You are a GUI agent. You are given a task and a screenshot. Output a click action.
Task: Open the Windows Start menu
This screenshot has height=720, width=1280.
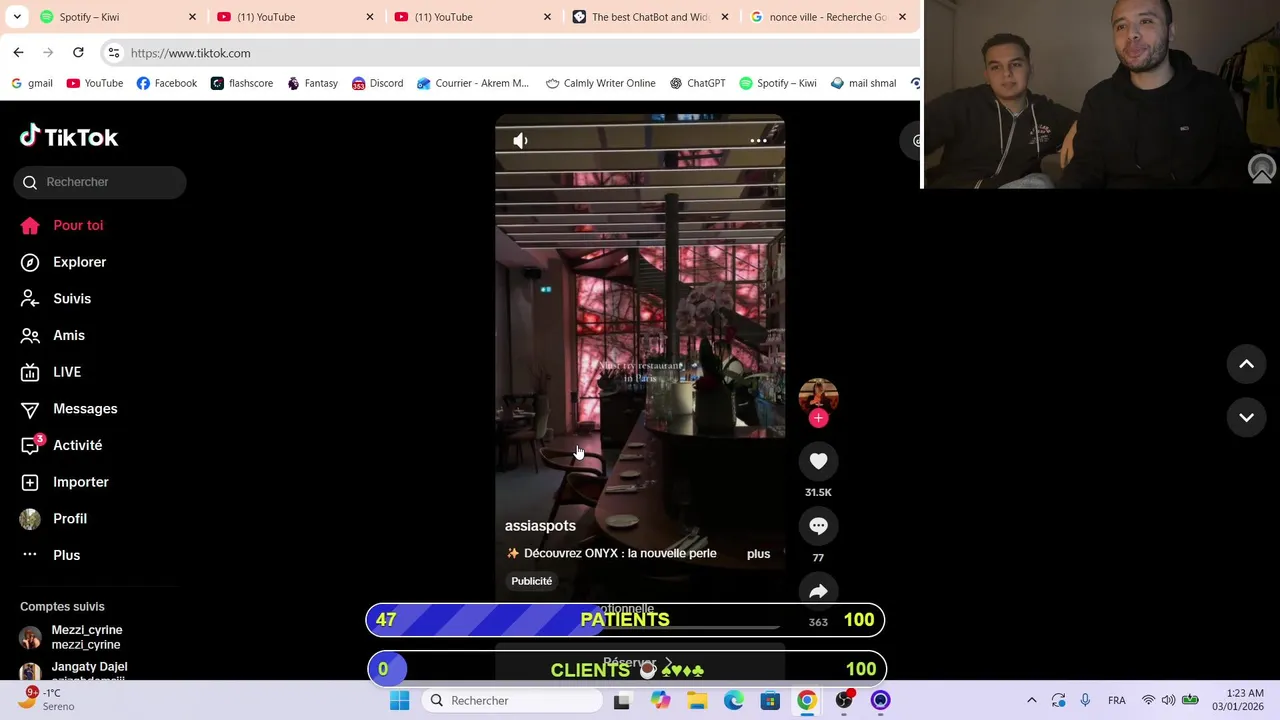[x=399, y=701]
